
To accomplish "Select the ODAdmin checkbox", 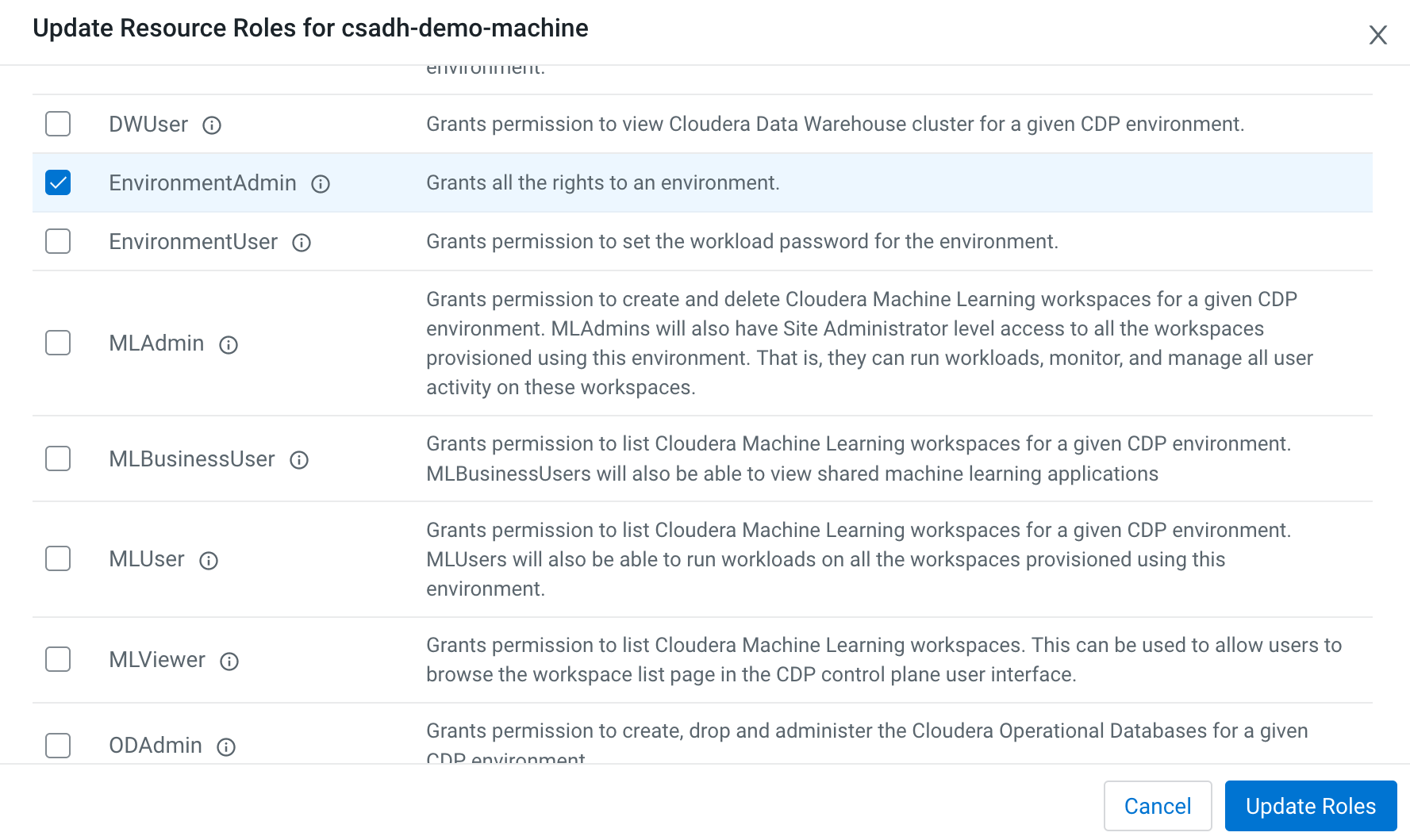I will coord(58,746).
